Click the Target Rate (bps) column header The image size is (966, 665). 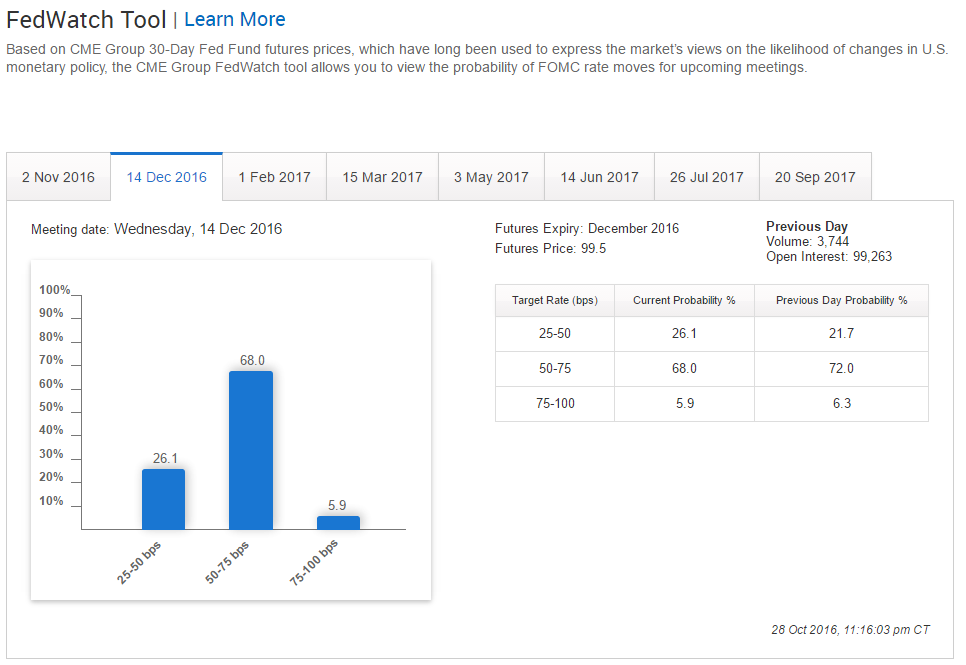(x=554, y=300)
